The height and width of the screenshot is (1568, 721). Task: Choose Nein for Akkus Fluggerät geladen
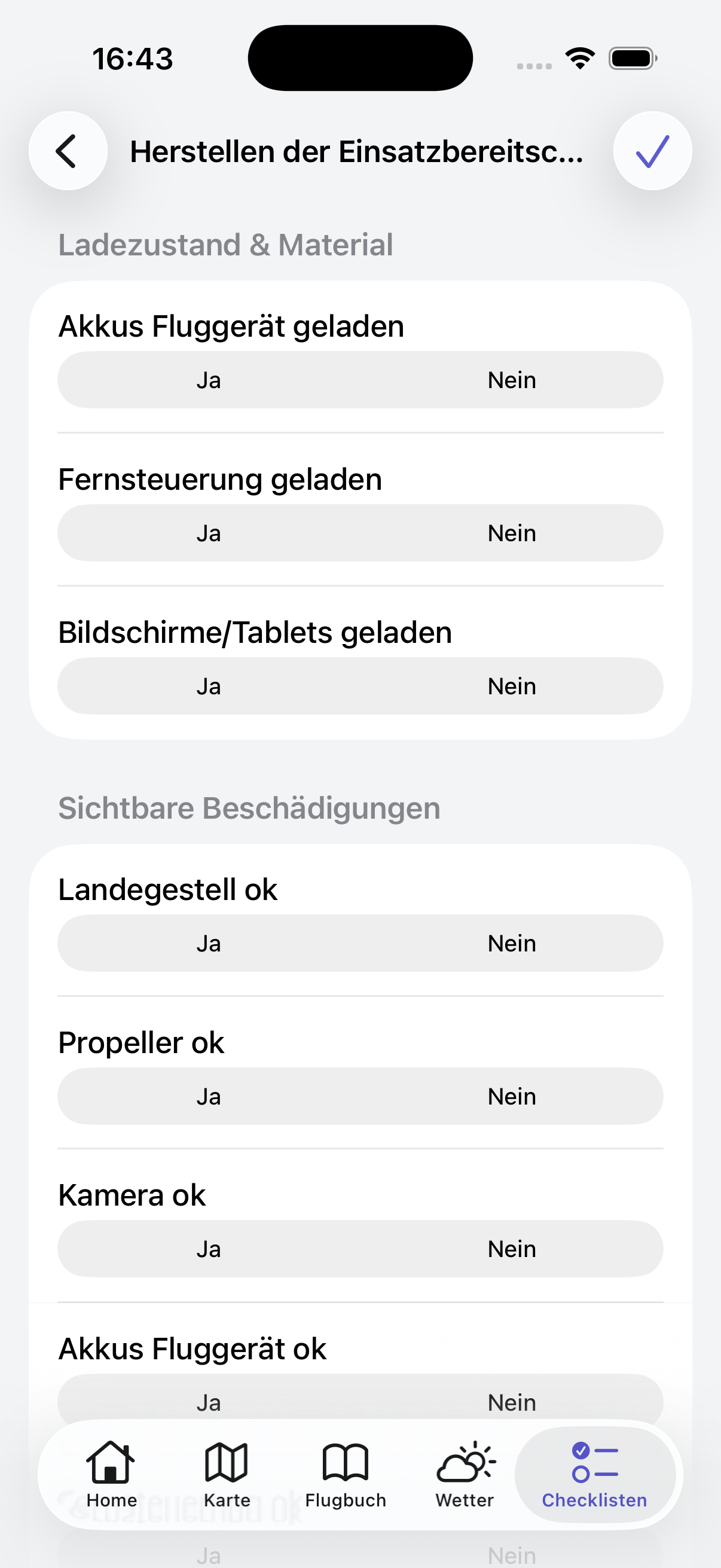512,380
